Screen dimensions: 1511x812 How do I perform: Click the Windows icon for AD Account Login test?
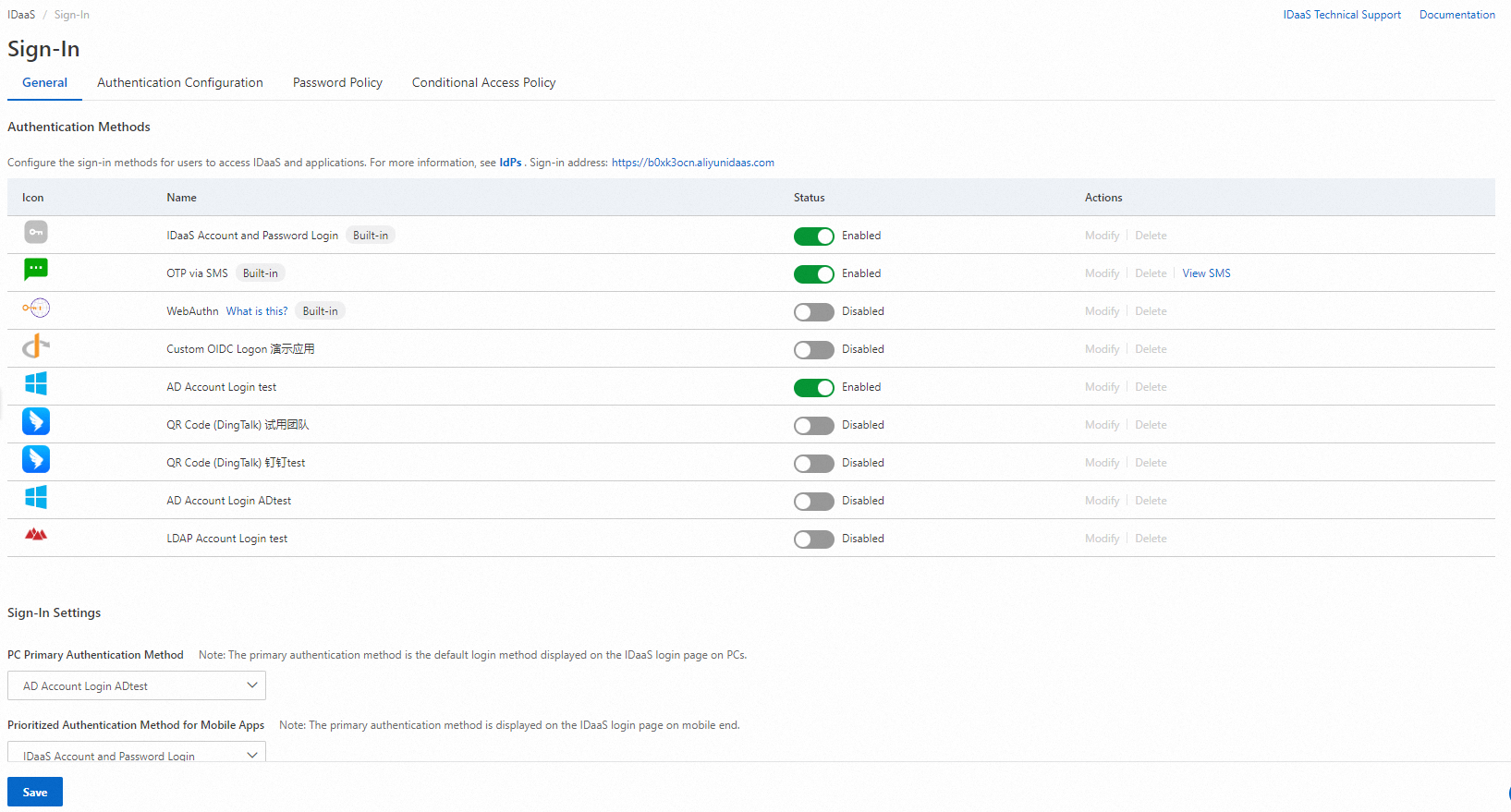click(36, 383)
